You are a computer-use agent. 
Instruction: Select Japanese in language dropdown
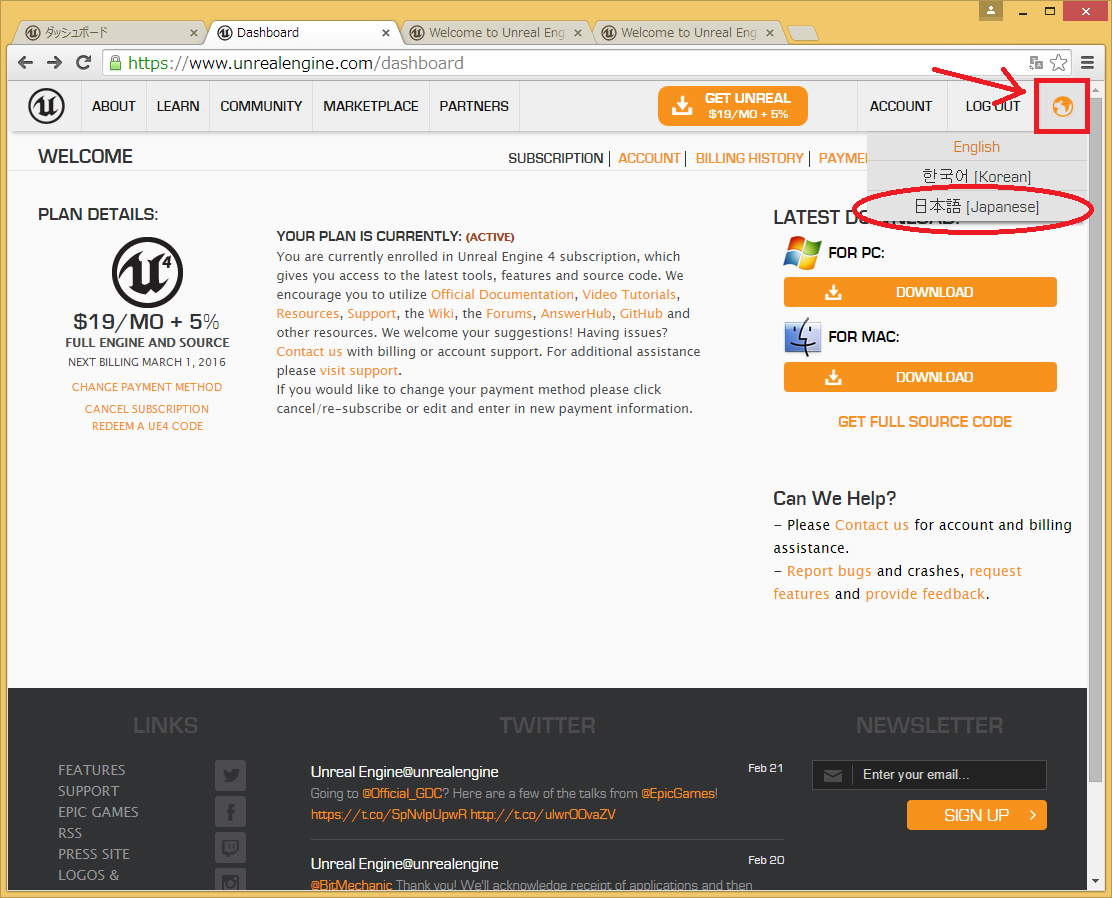pos(977,206)
